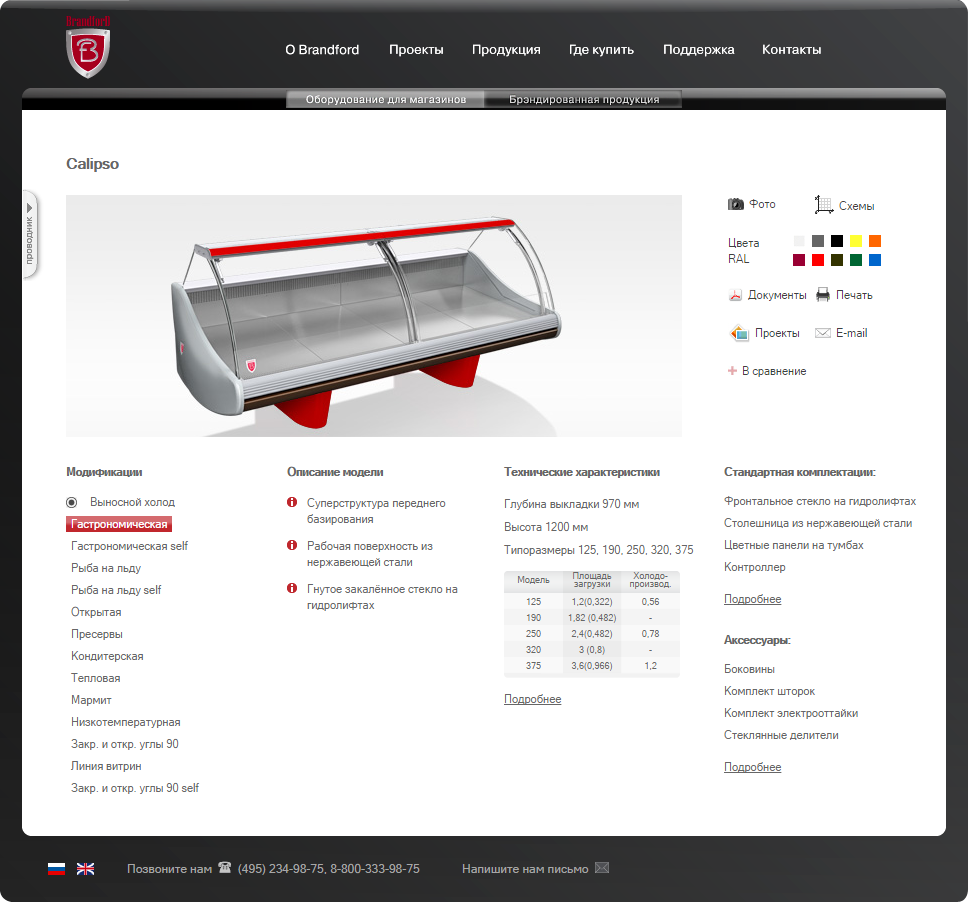The height and width of the screenshot is (902, 968).
Task: Click the phone number (495) 234-98-75
Action: (281, 869)
